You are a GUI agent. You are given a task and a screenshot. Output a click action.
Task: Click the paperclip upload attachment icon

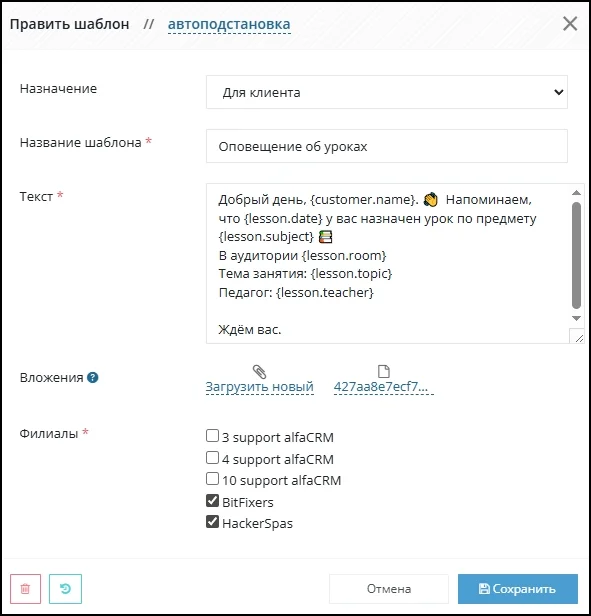coord(259,371)
